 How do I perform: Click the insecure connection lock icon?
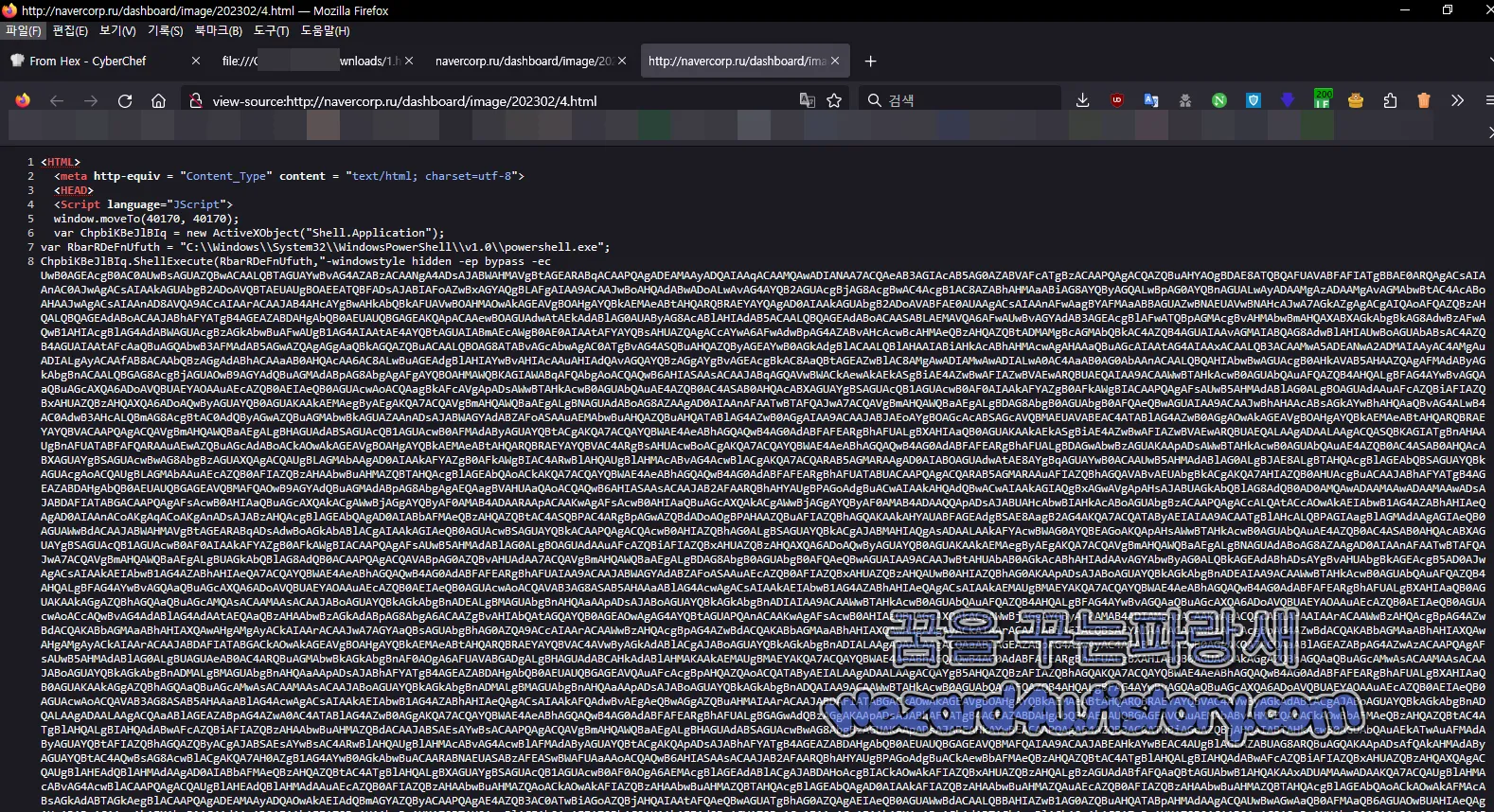tap(195, 100)
